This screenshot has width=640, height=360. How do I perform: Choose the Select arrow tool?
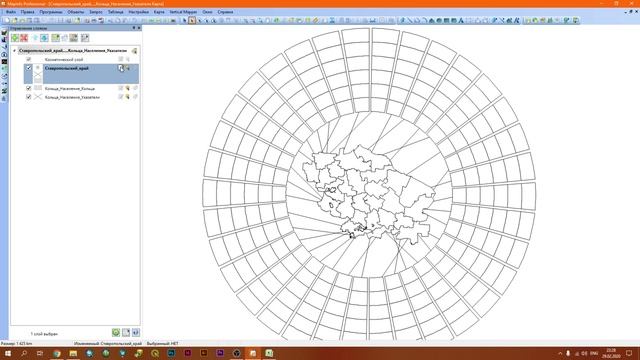pos(184,20)
